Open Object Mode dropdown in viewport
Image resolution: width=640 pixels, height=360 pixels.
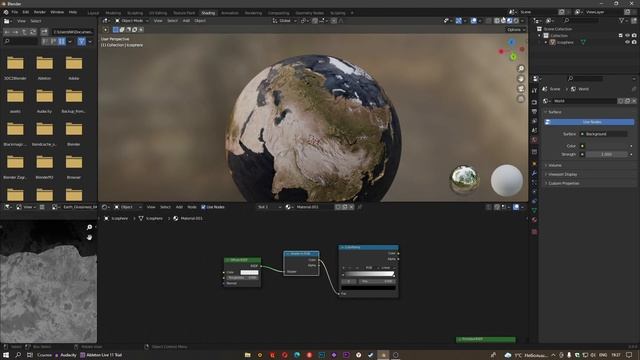[131, 20]
